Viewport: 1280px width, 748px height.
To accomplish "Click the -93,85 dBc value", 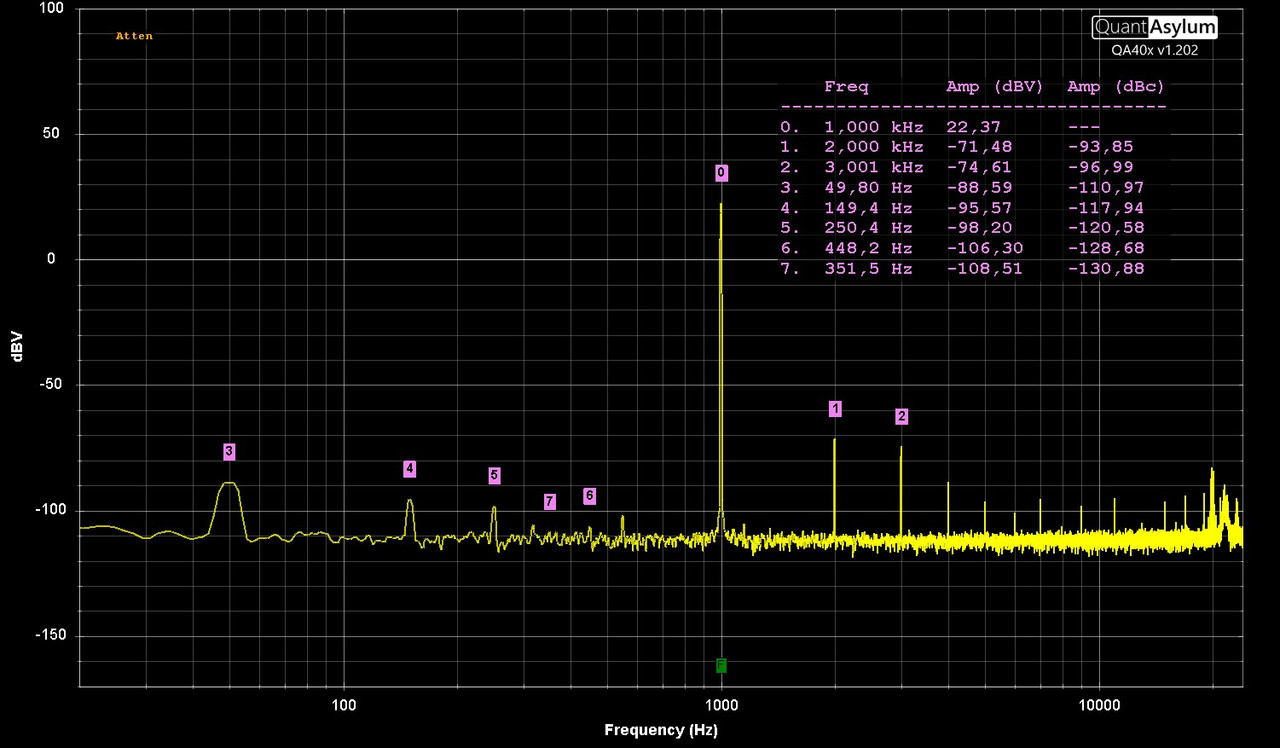I will (x=1101, y=147).
